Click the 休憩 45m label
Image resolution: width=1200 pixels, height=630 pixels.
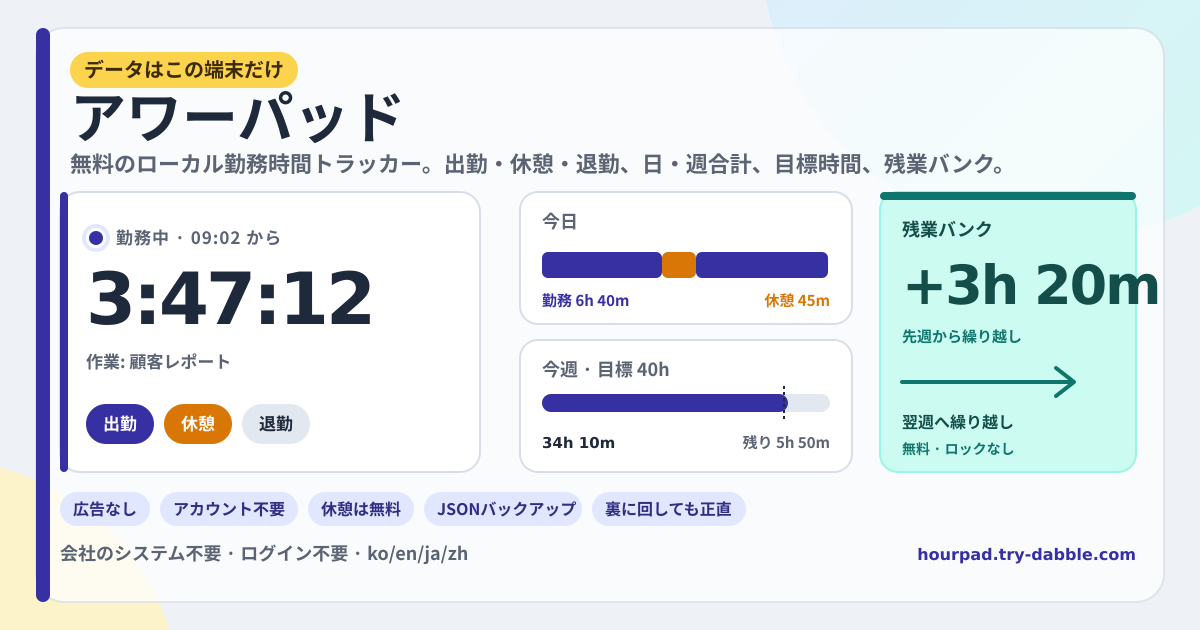click(797, 301)
